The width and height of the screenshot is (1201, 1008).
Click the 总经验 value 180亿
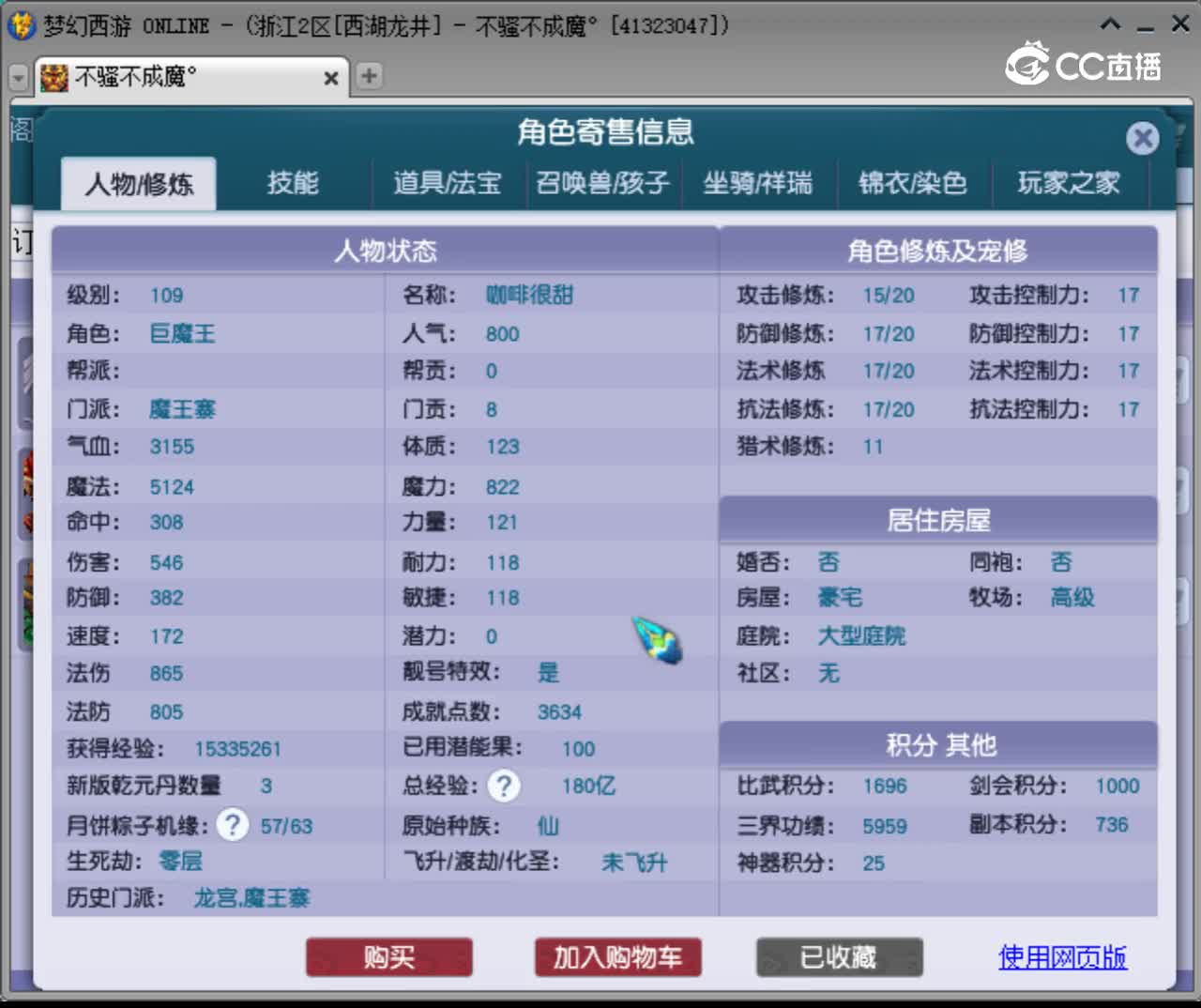(x=588, y=786)
